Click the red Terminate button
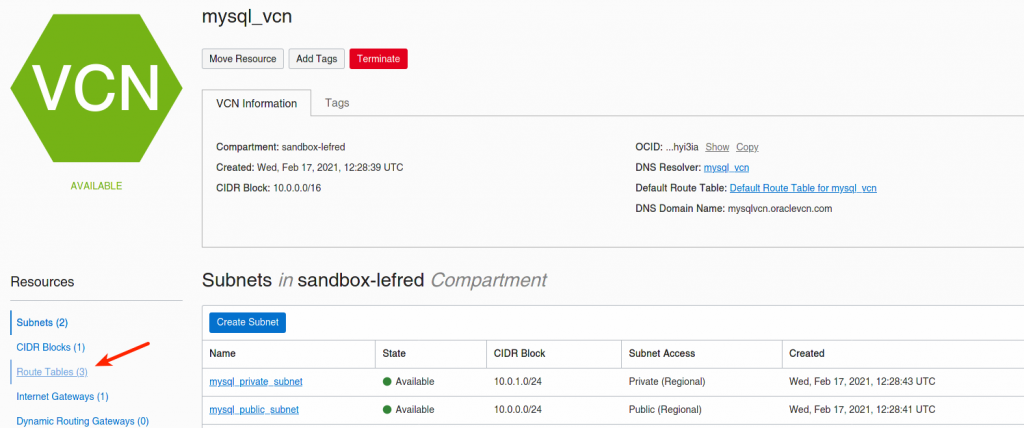This screenshot has height=428, width=1024. (x=378, y=59)
